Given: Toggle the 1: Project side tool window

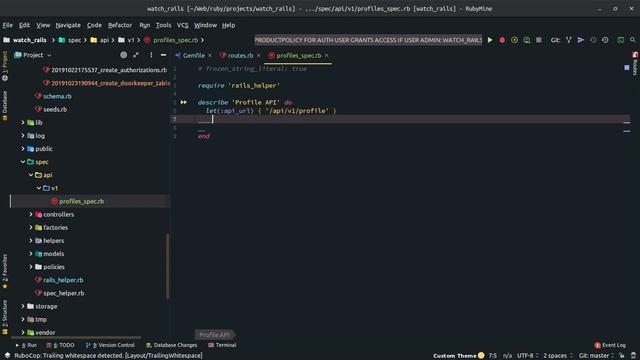Looking at the screenshot, I should click(5, 66).
